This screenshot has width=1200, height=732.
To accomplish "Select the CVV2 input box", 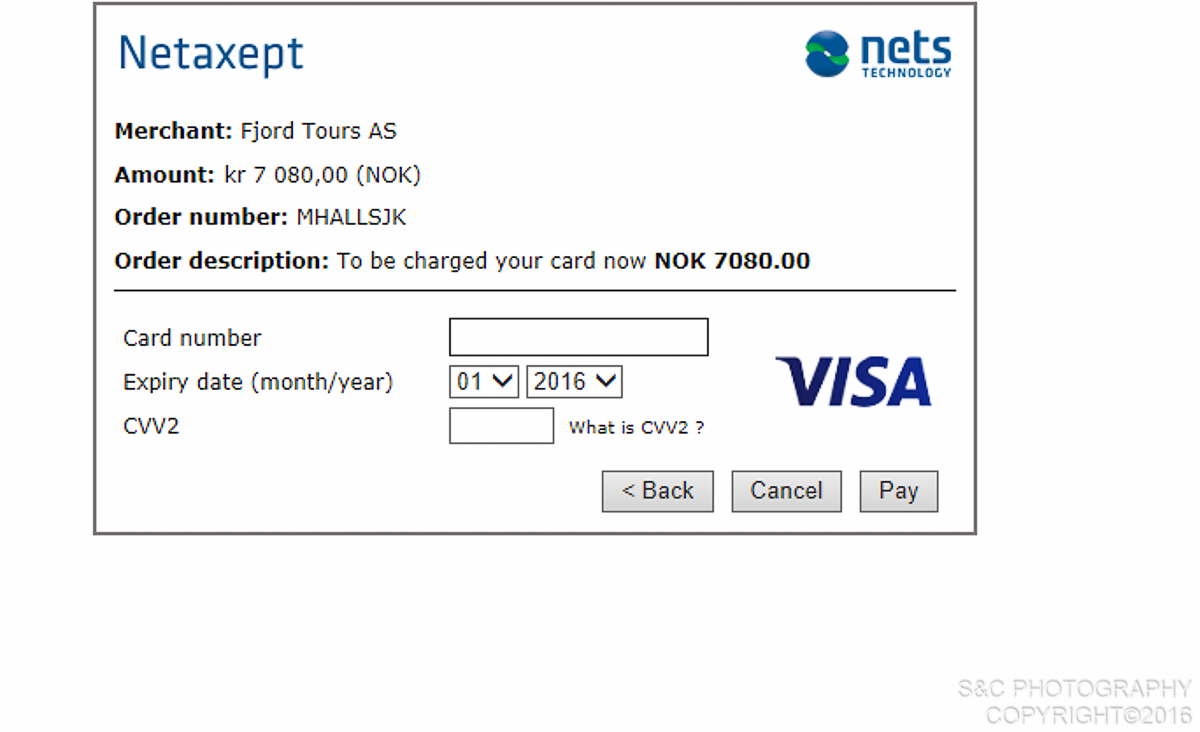I will pyautogui.click(x=501, y=426).
